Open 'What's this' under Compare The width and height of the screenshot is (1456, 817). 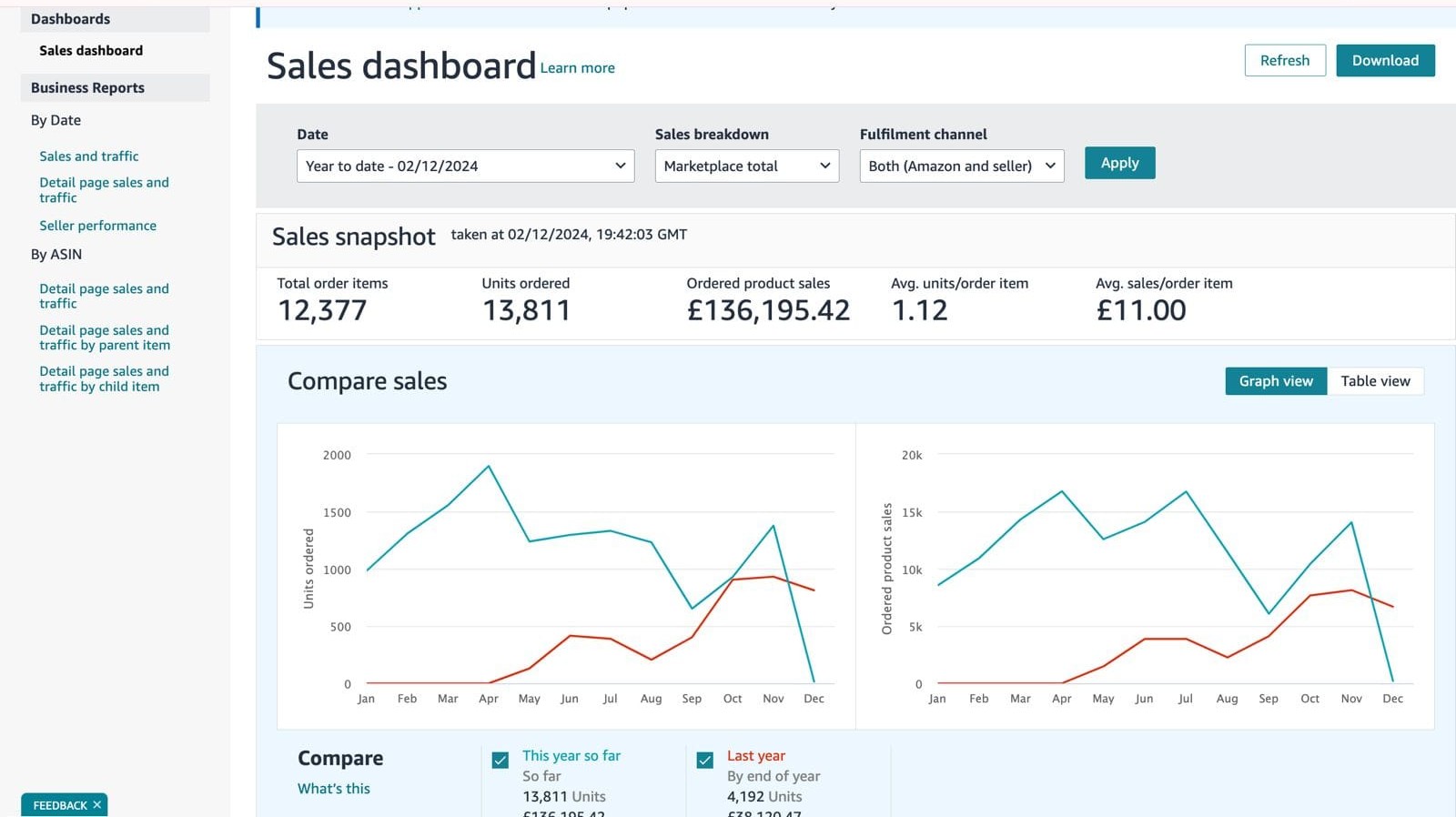click(334, 789)
